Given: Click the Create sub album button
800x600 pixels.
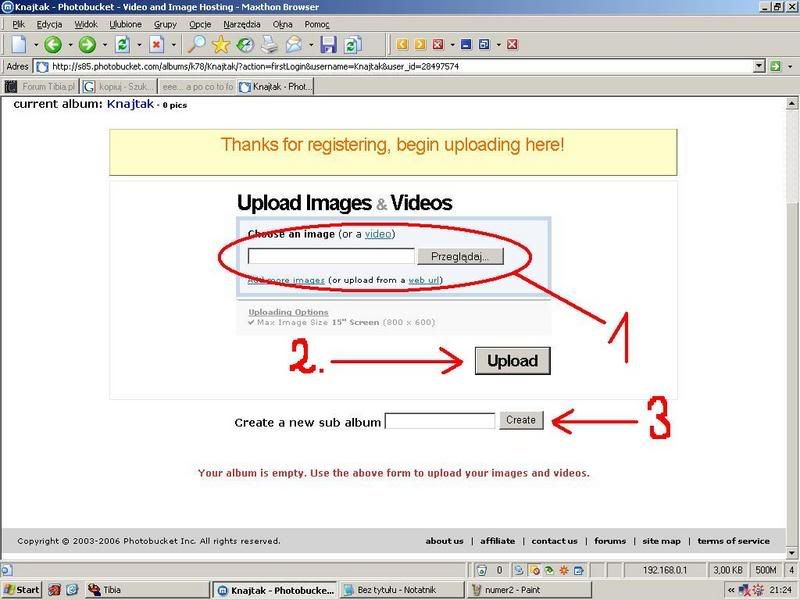Looking at the screenshot, I should pos(521,420).
